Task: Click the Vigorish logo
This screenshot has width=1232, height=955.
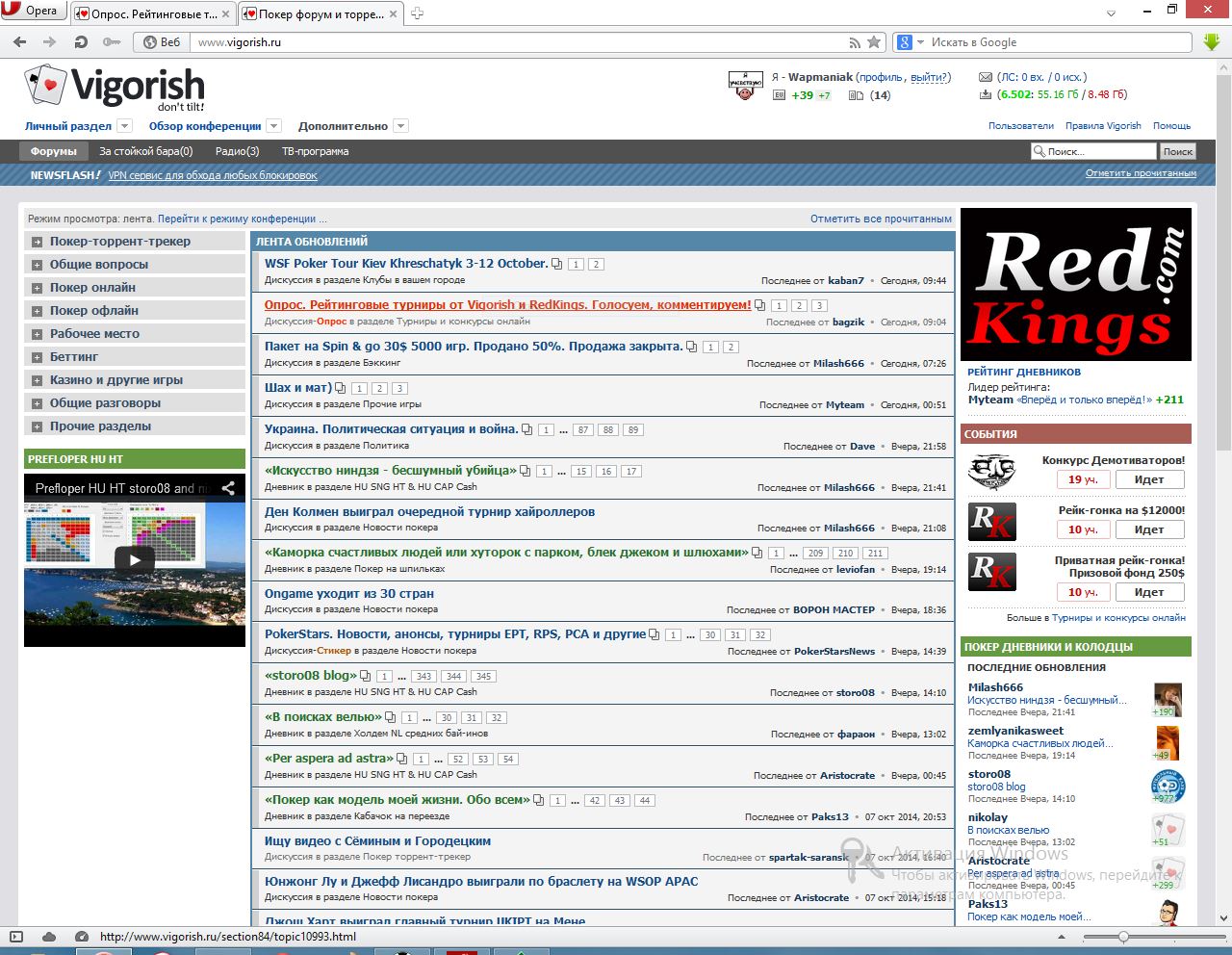Action: [115, 88]
